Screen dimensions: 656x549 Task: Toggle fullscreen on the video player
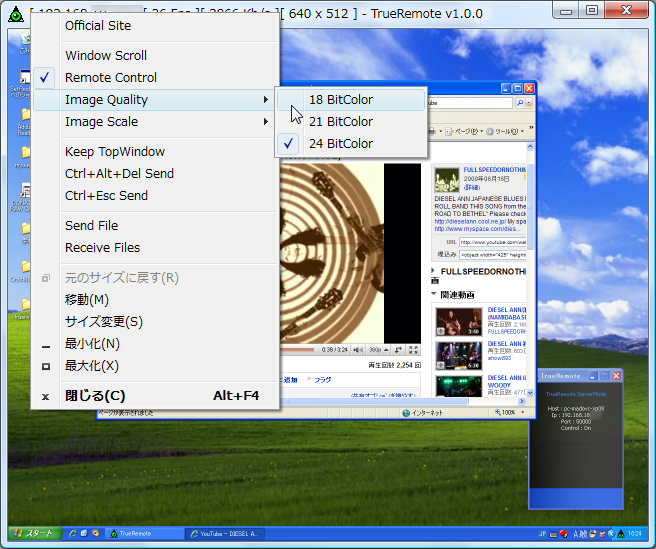pos(413,350)
